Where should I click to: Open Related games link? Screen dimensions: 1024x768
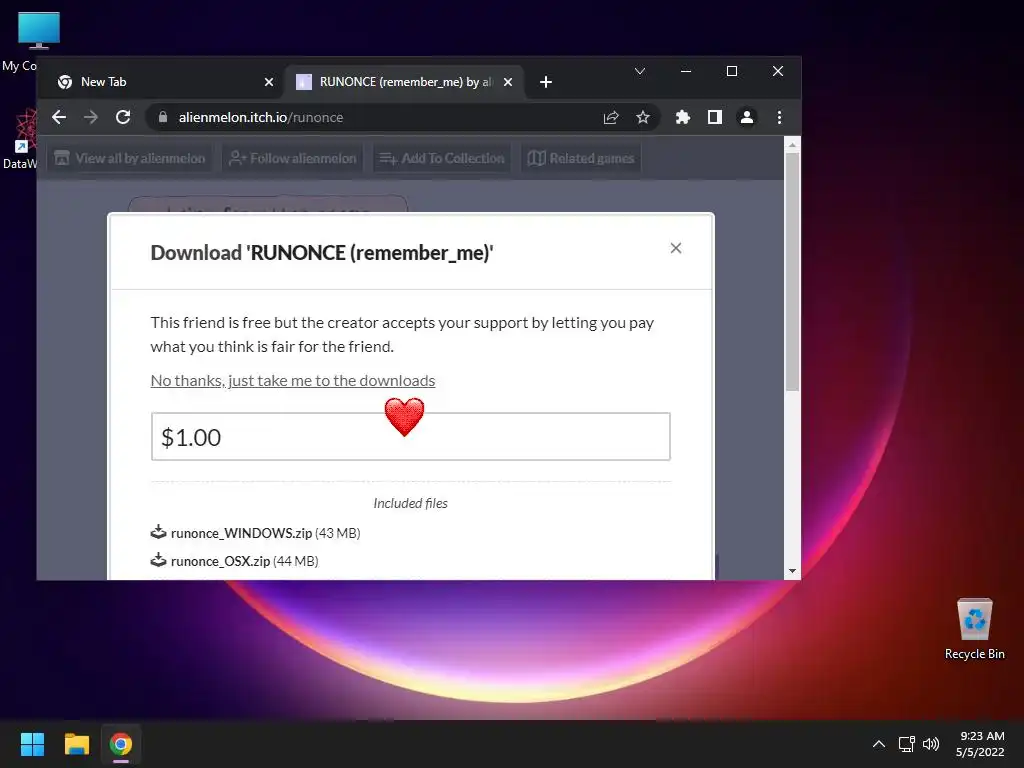coord(581,158)
